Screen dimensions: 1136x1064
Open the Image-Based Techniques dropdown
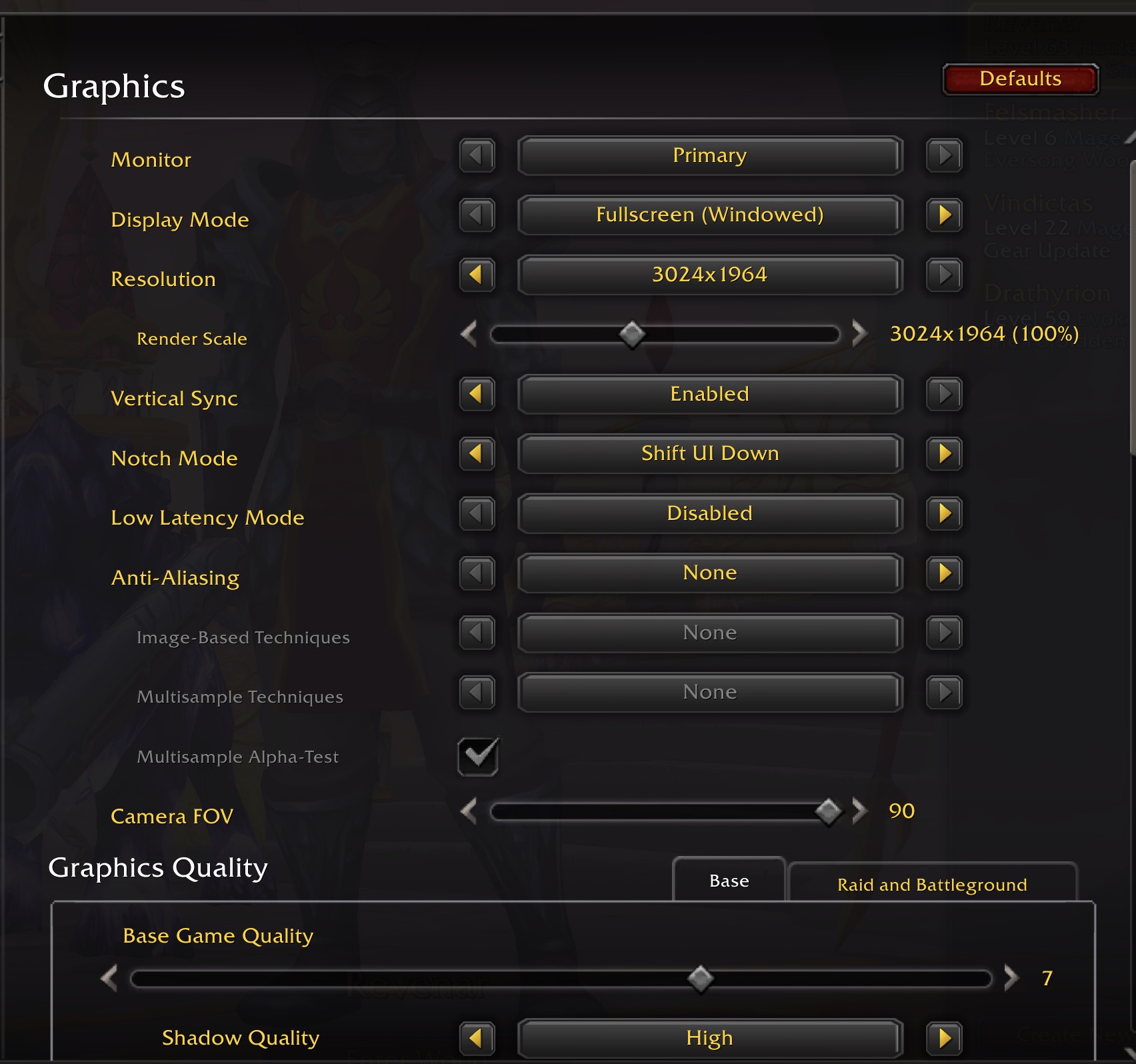tap(710, 632)
